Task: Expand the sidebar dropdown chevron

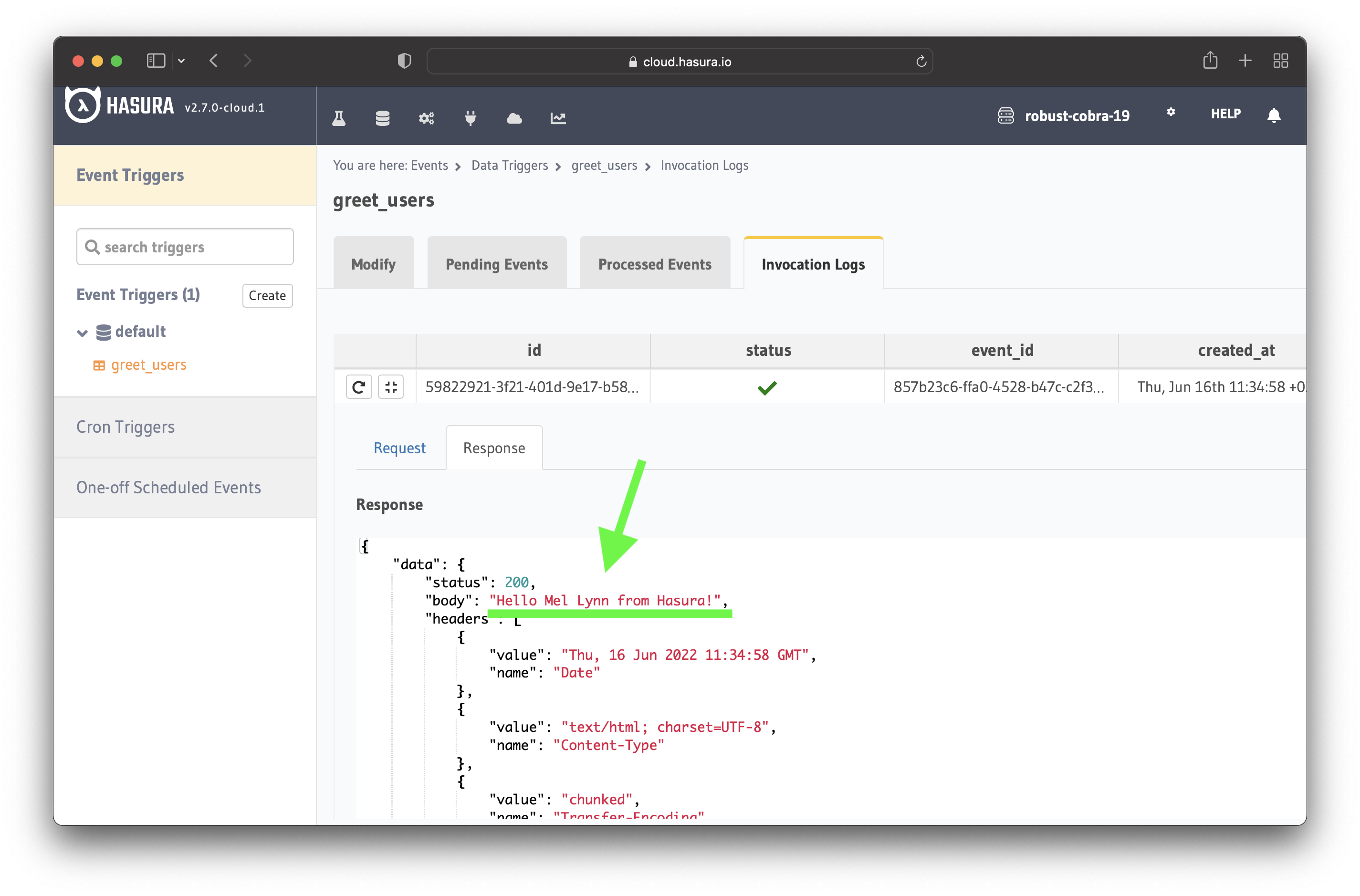Action: (x=182, y=61)
